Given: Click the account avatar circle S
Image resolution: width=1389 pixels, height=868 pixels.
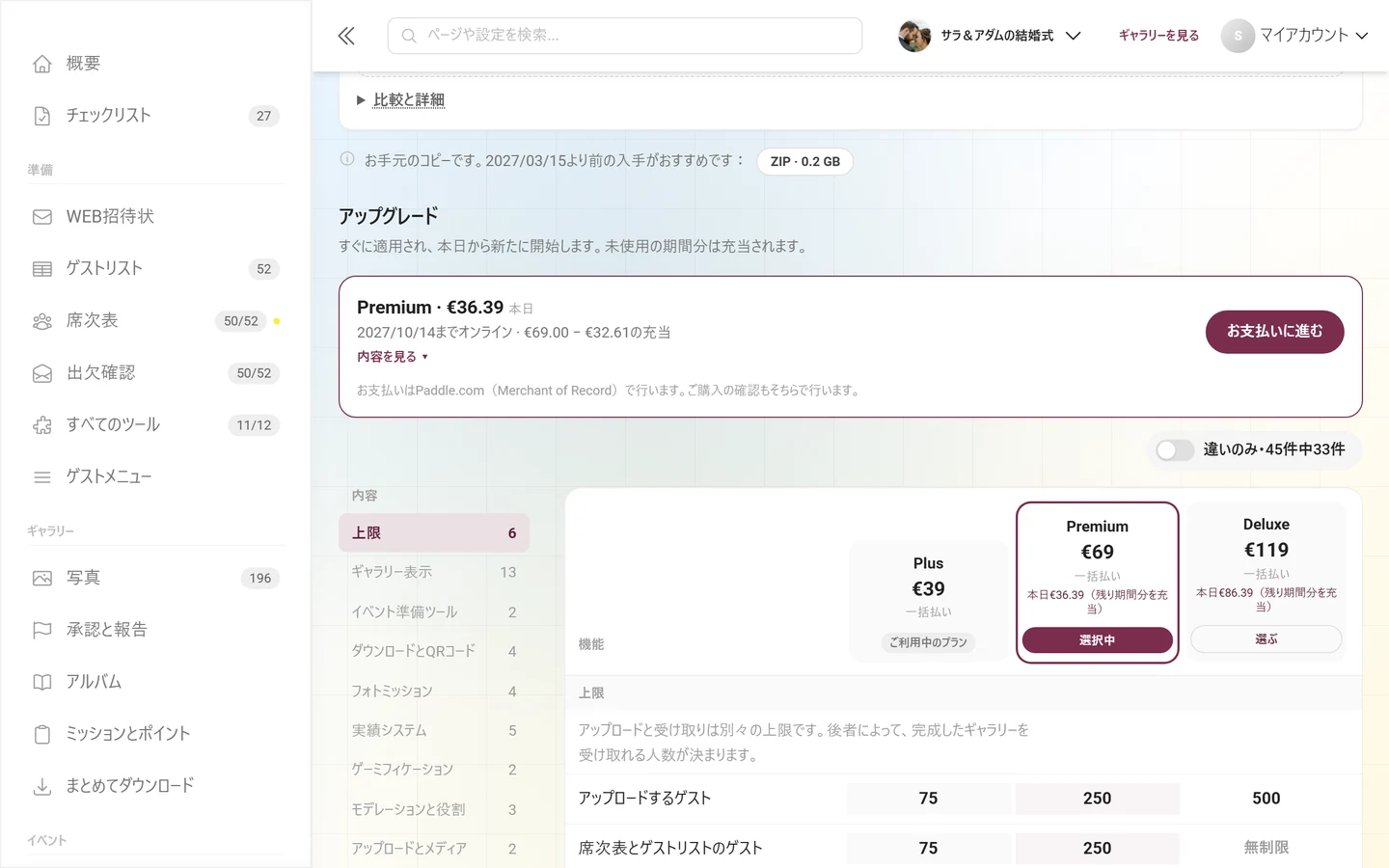Looking at the screenshot, I should point(1238,36).
